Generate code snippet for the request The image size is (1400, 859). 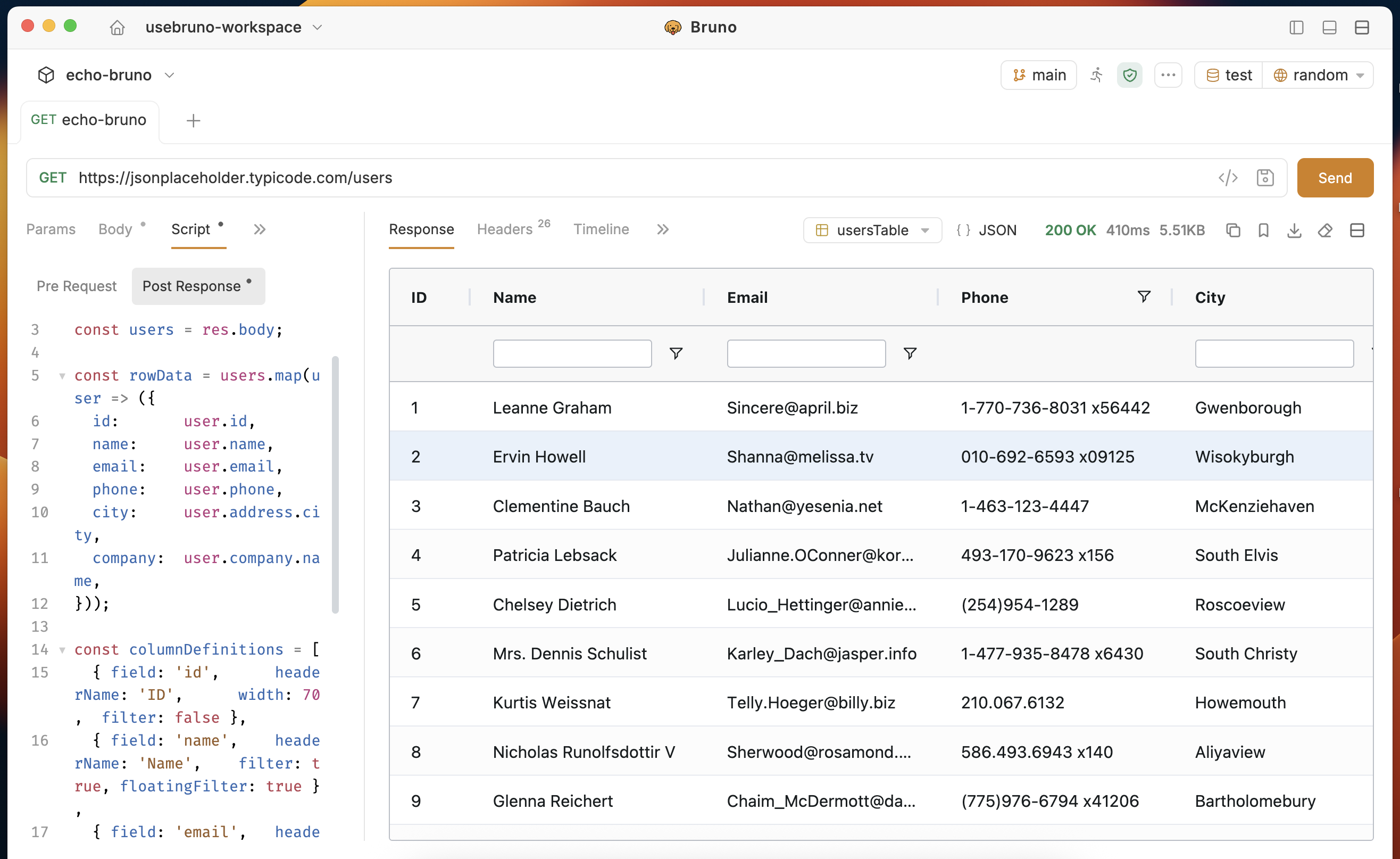(x=1228, y=178)
